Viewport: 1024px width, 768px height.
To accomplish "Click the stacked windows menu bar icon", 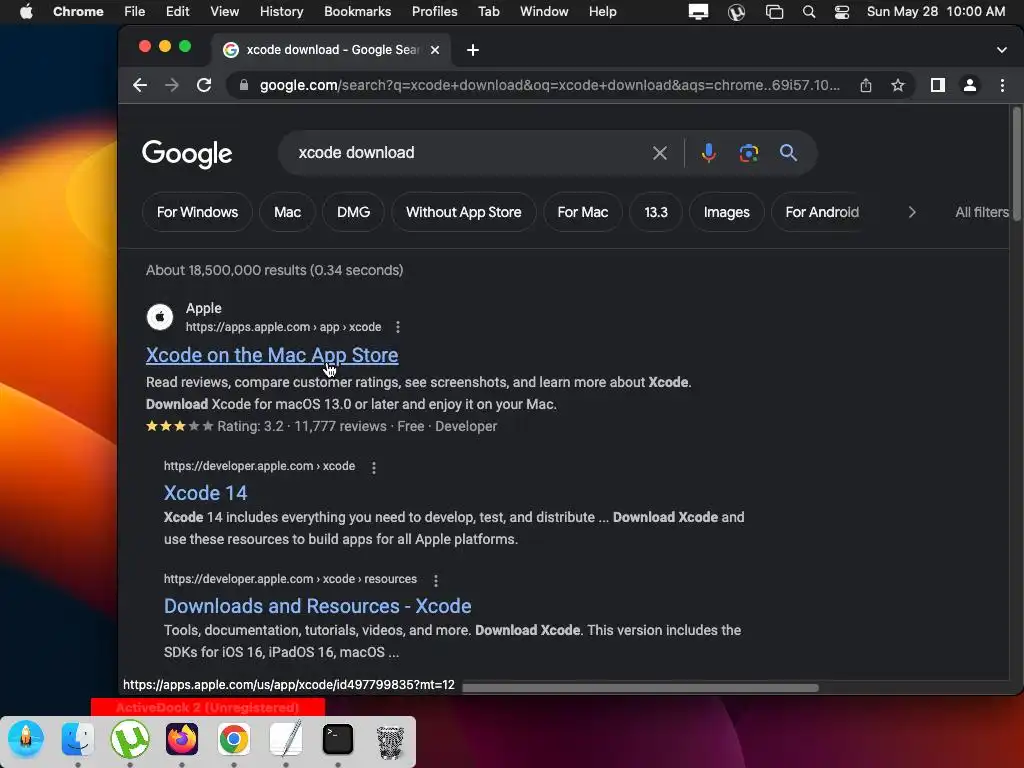I will coord(775,12).
